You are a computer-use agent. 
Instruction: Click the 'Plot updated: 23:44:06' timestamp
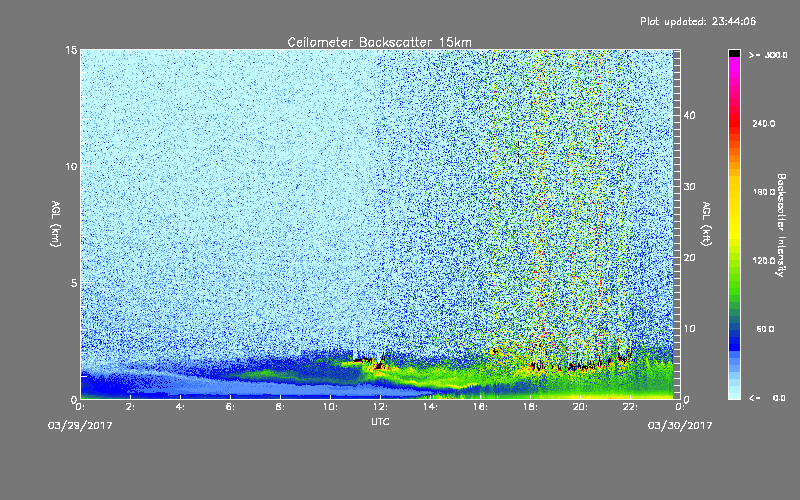(698, 21)
